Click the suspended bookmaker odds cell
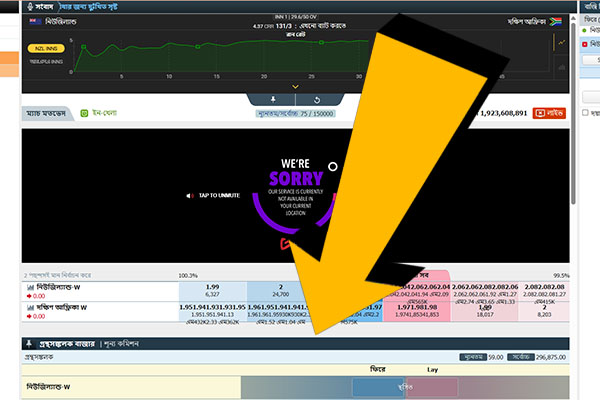This screenshot has width=600, height=400. pos(404,388)
